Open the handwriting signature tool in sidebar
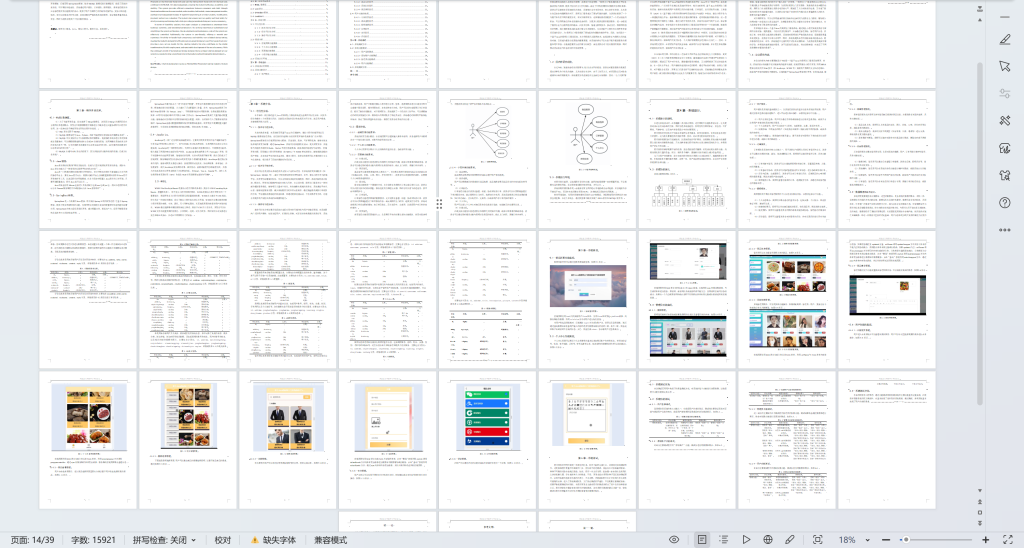Image resolution: width=1024 pixels, height=548 pixels. click(x=1004, y=148)
